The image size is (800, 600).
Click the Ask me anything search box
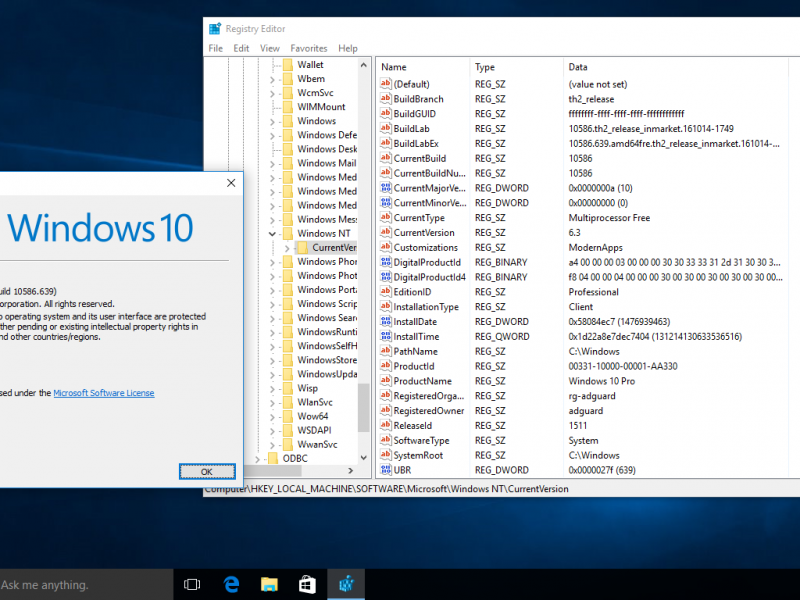86,585
